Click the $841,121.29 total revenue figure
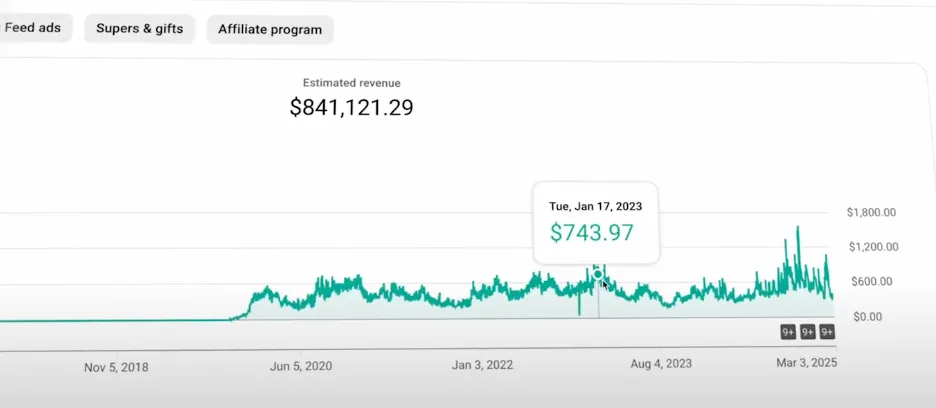 click(351, 108)
